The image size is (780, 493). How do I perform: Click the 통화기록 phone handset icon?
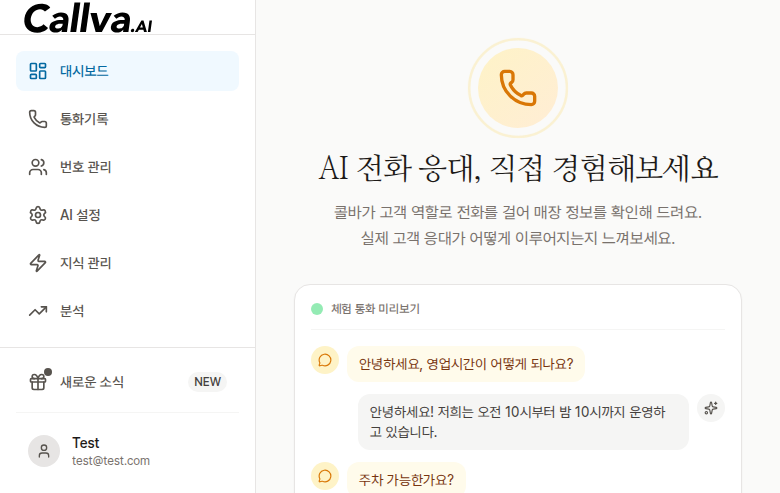click(38, 119)
